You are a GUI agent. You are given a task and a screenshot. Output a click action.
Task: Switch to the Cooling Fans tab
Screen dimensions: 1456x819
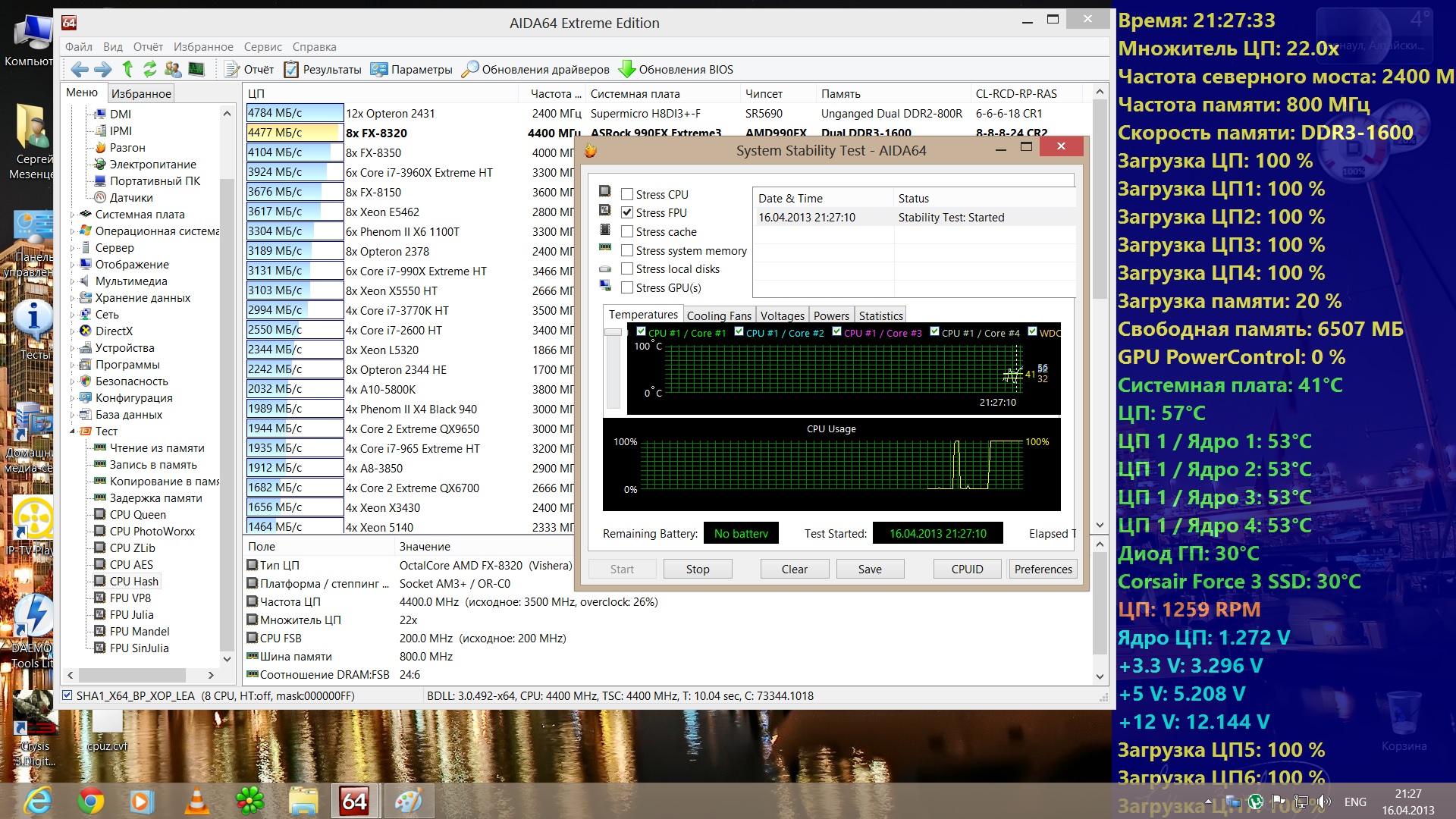(718, 315)
